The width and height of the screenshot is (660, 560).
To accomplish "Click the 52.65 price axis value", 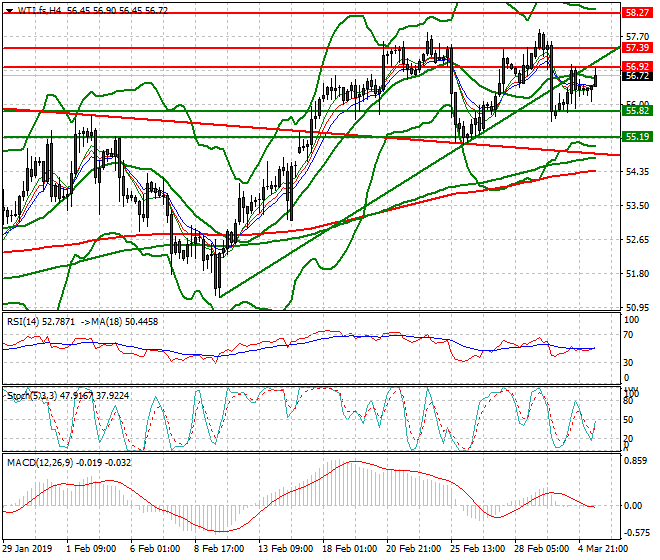I will click(637, 240).
